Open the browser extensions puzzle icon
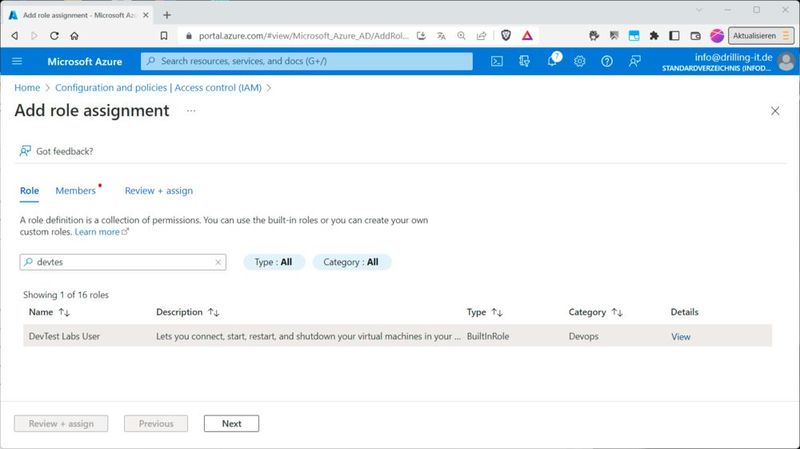The height and width of the screenshot is (449, 800). coord(654,36)
